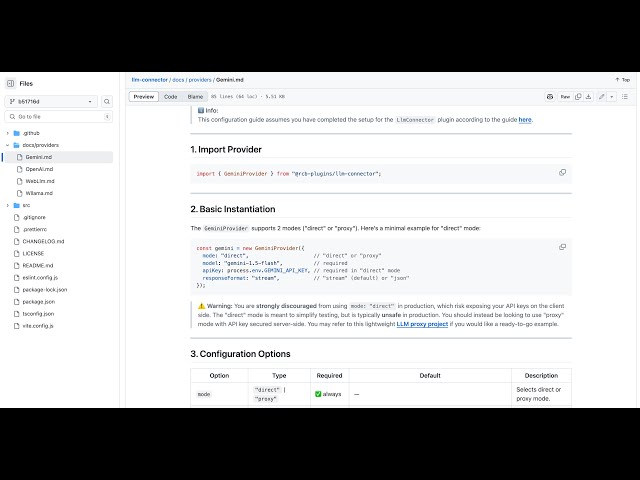Viewport: 640px width, 480px height.
Task: Expand the .github folder chevron
Action: pyautogui.click(x=8, y=133)
